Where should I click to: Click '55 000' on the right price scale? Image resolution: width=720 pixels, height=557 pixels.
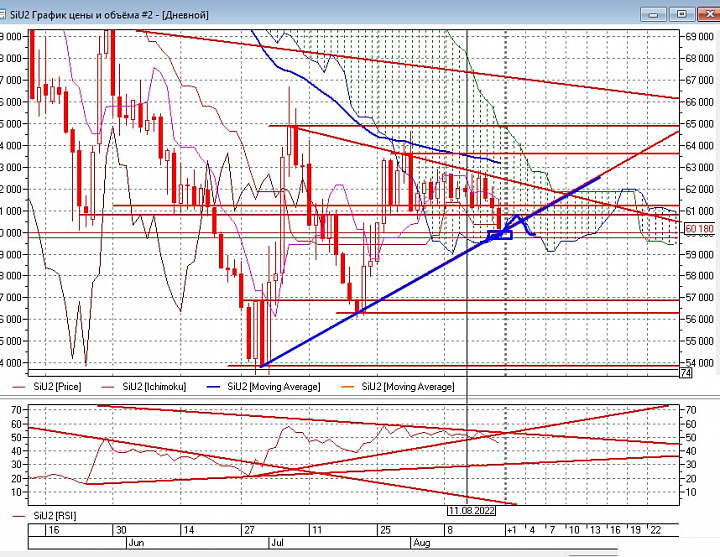[699, 341]
